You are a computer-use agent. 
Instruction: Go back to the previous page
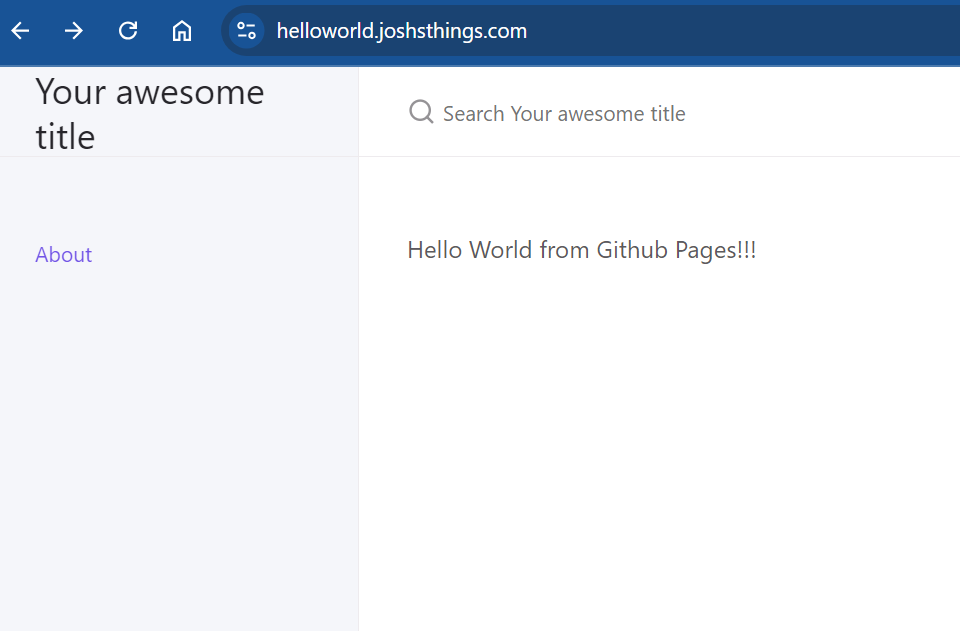(x=21, y=31)
